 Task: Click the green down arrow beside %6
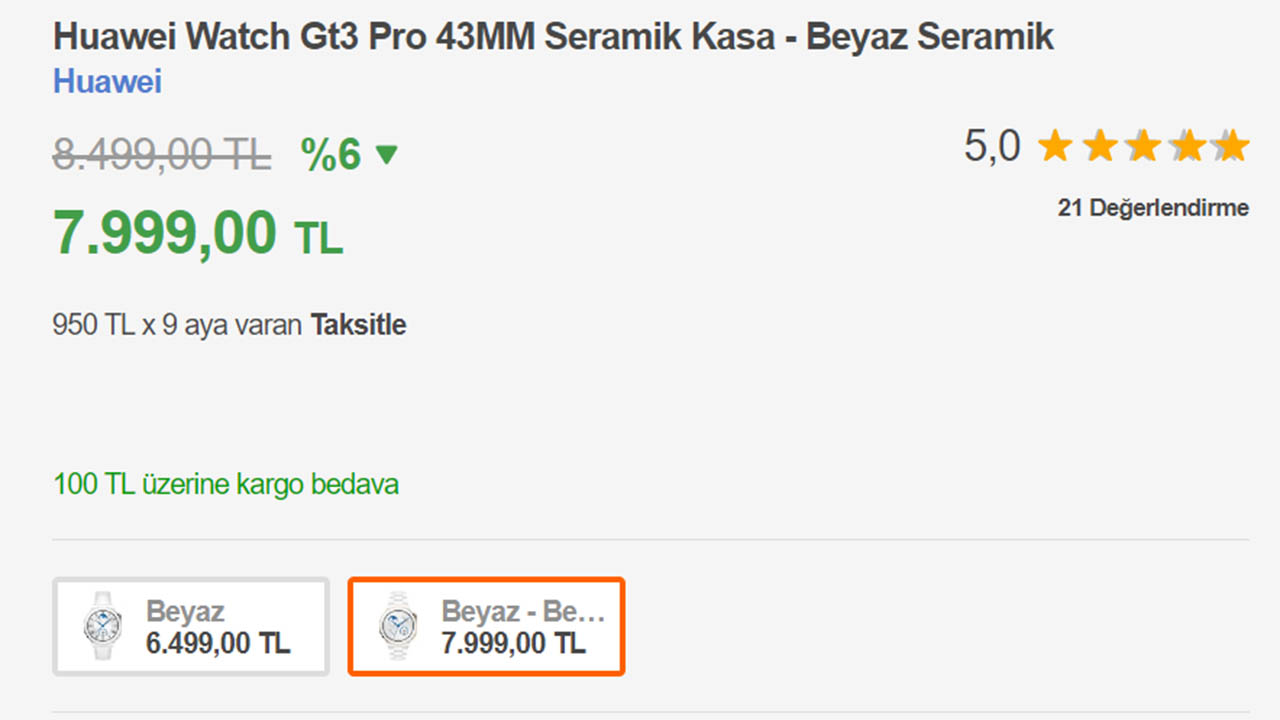[x=386, y=155]
